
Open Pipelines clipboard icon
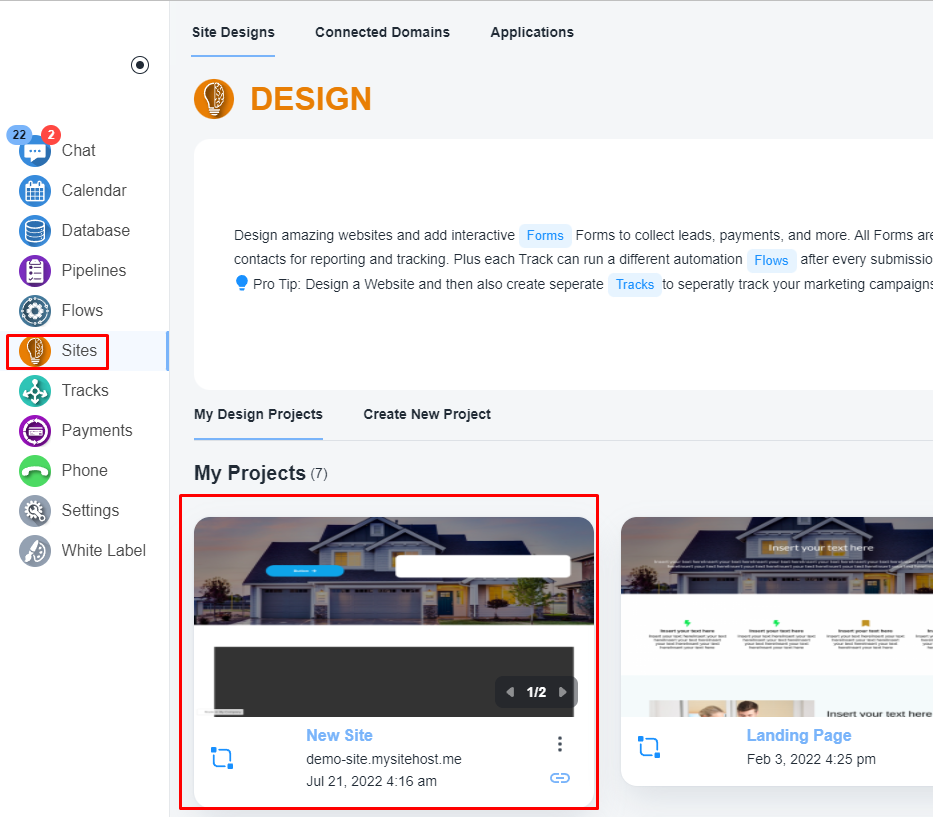[35, 271]
